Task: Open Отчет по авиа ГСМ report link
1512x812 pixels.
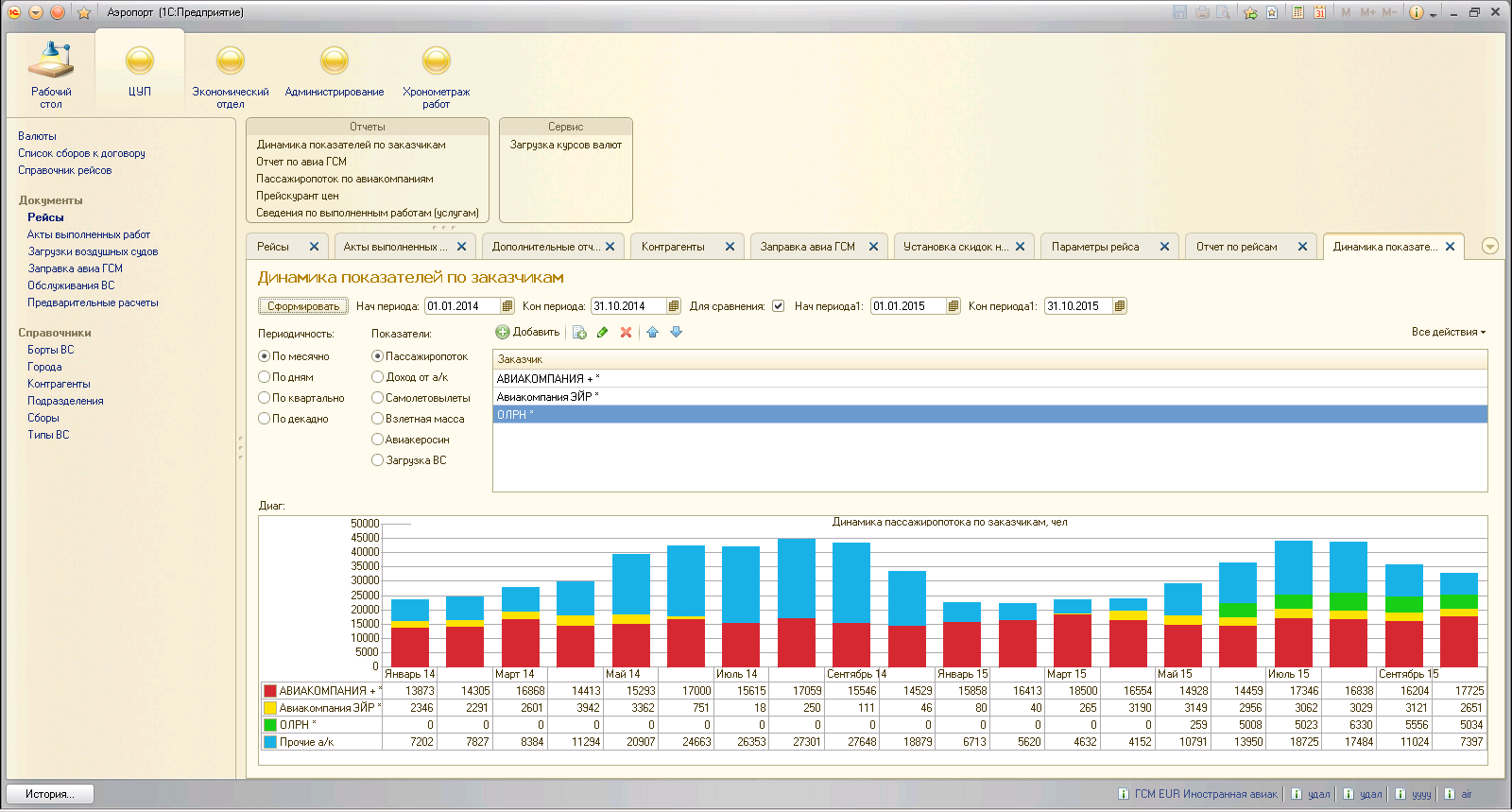Action: [301, 162]
